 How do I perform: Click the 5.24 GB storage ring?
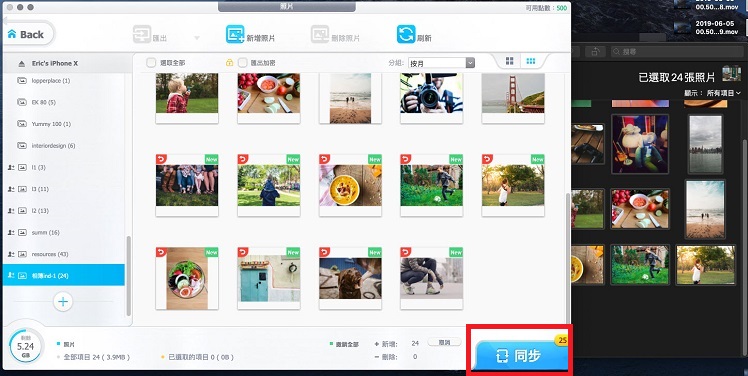point(25,346)
